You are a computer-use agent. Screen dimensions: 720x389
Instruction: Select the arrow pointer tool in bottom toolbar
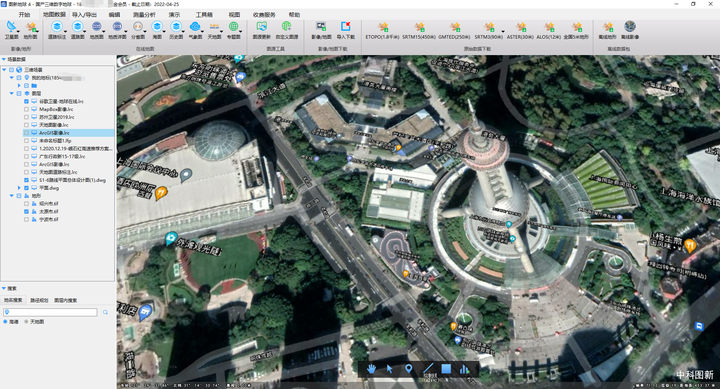point(389,369)
